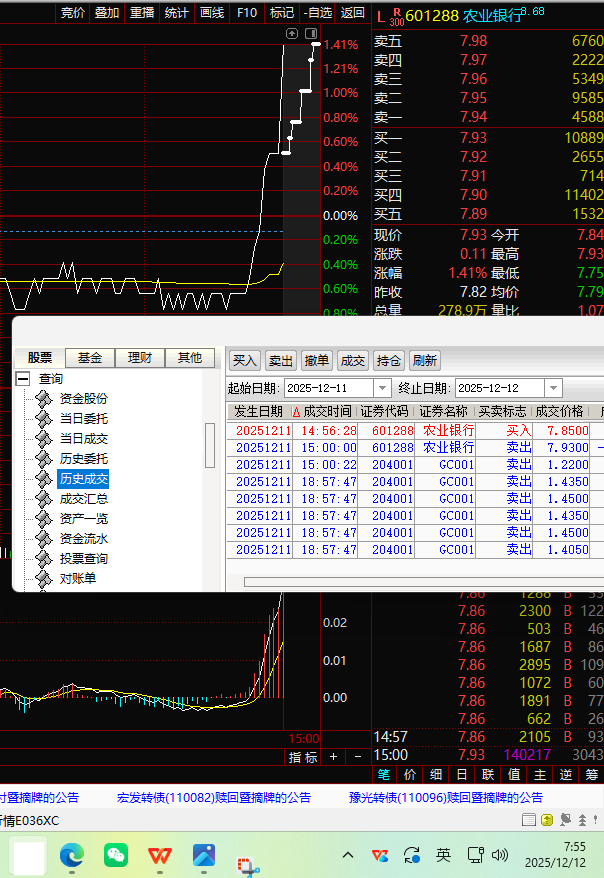Click the yellow round status bar icon
The height and width of the screenshot is (878, 604).
547,820
